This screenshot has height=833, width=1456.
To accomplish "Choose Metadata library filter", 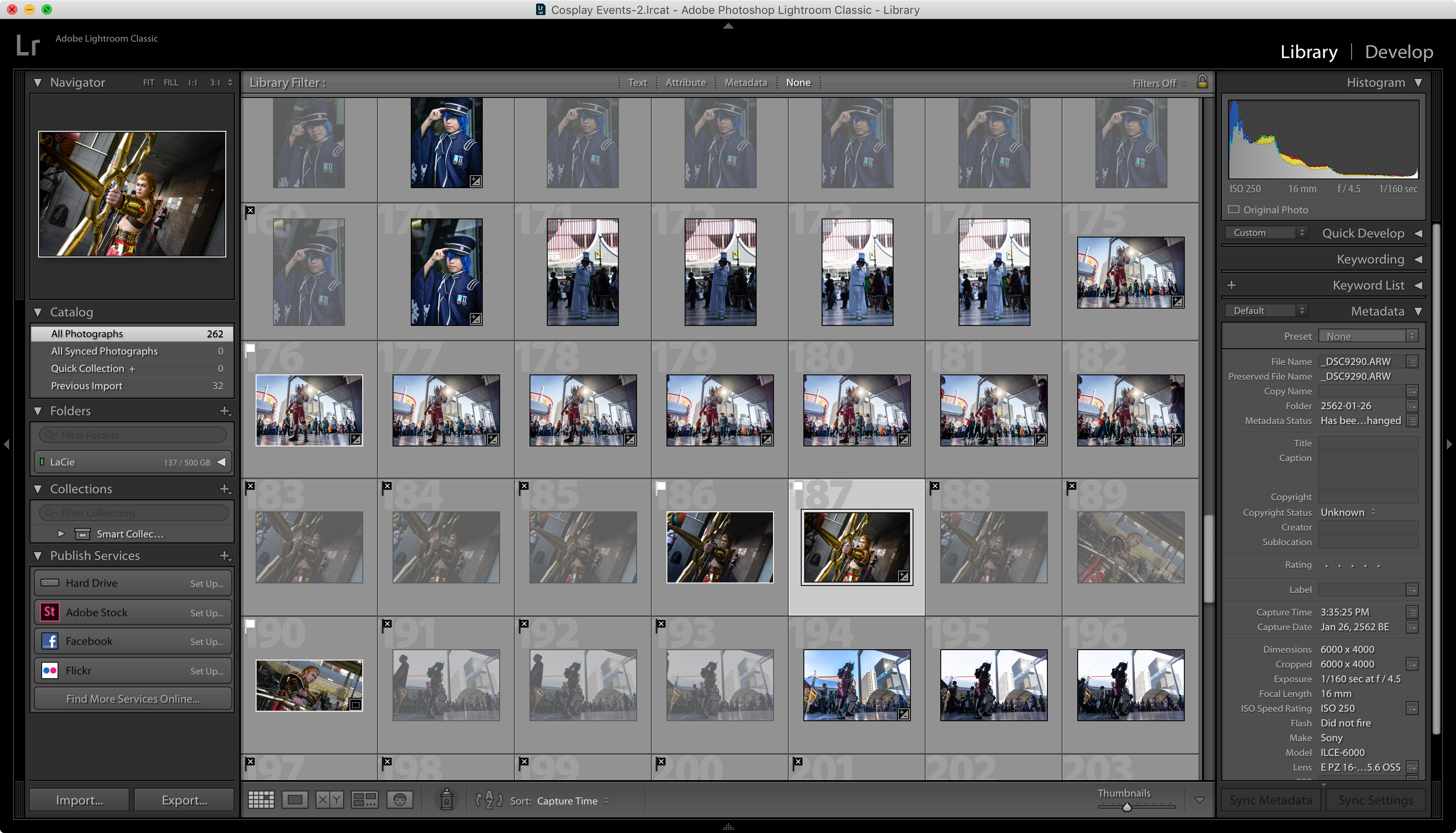I will pos(745,82).
